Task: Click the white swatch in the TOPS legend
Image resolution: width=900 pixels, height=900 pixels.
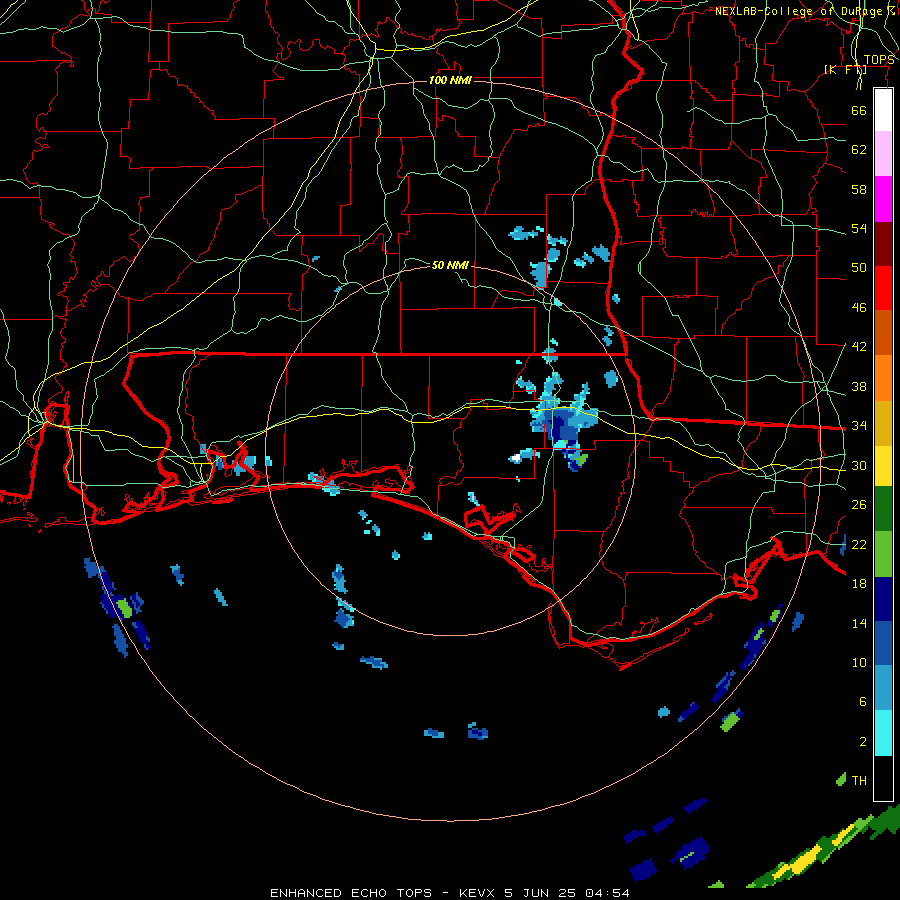Action: click(x=883, y=110)
